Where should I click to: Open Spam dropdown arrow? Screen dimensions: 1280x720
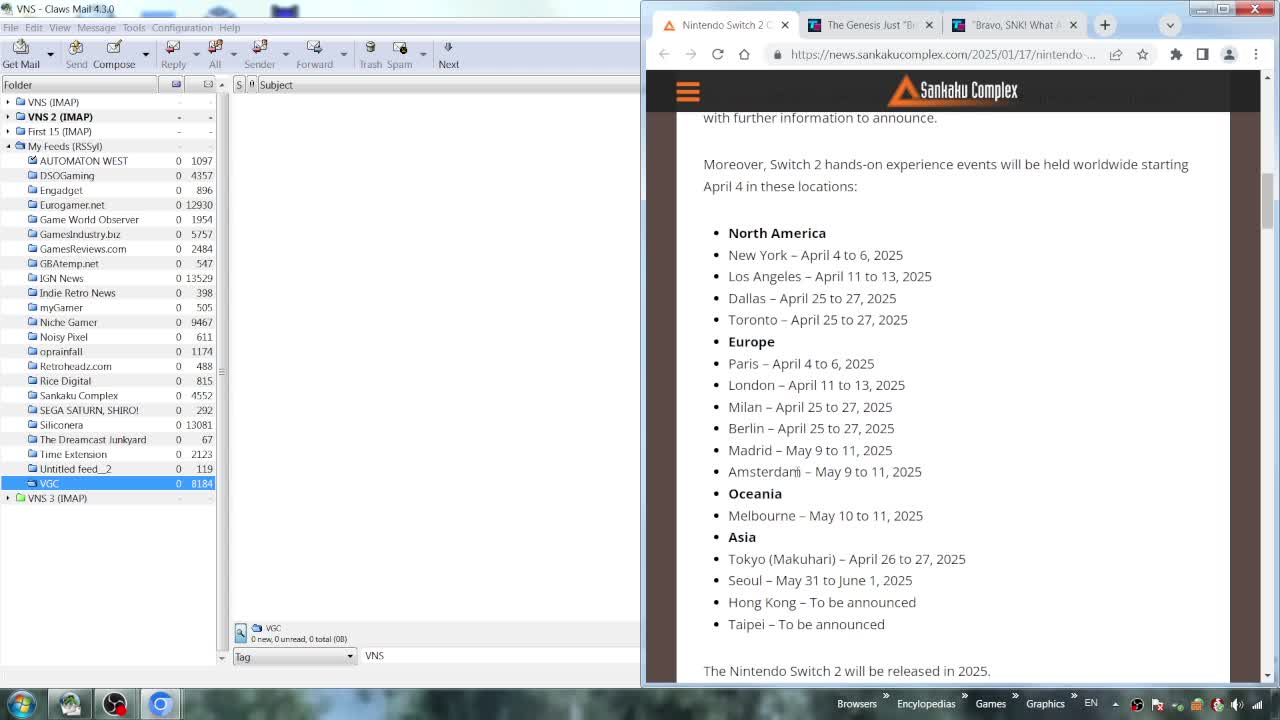(422, 54)
